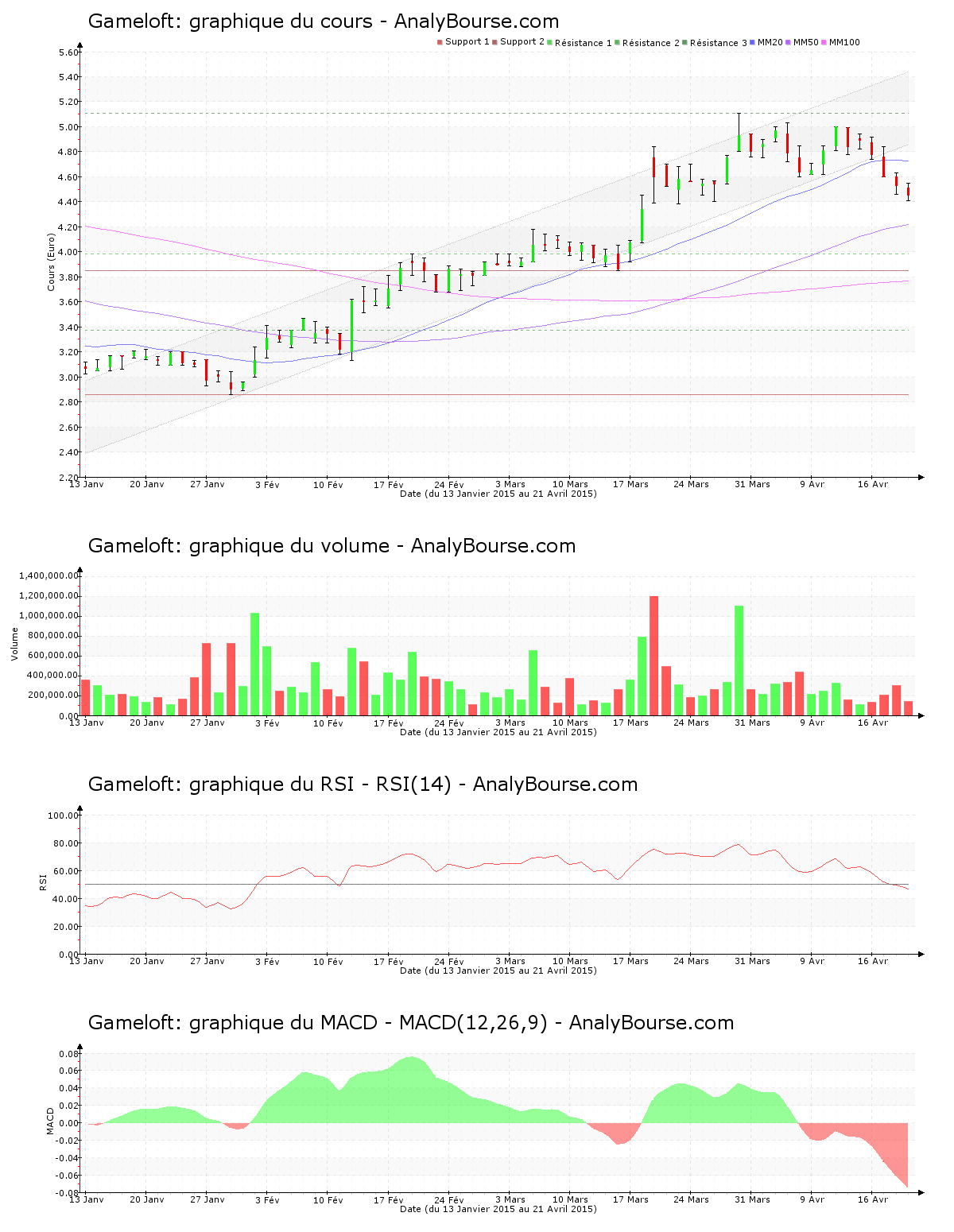Select the 'Résistance 2' legend label
This screenshot has height=1232, width=954.
(651, 43)
